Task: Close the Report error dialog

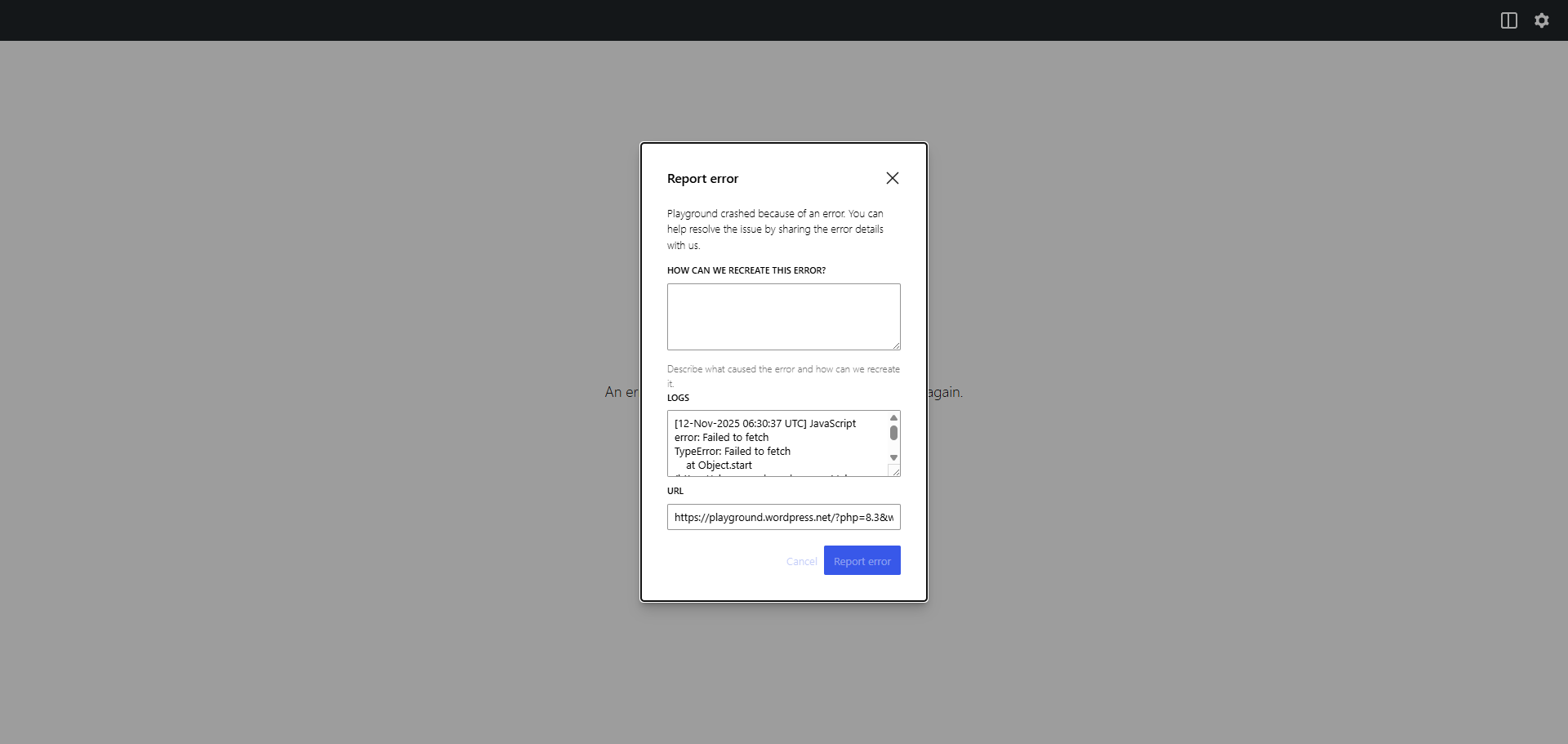Action: pyautogui.click(x=892, y=178)
